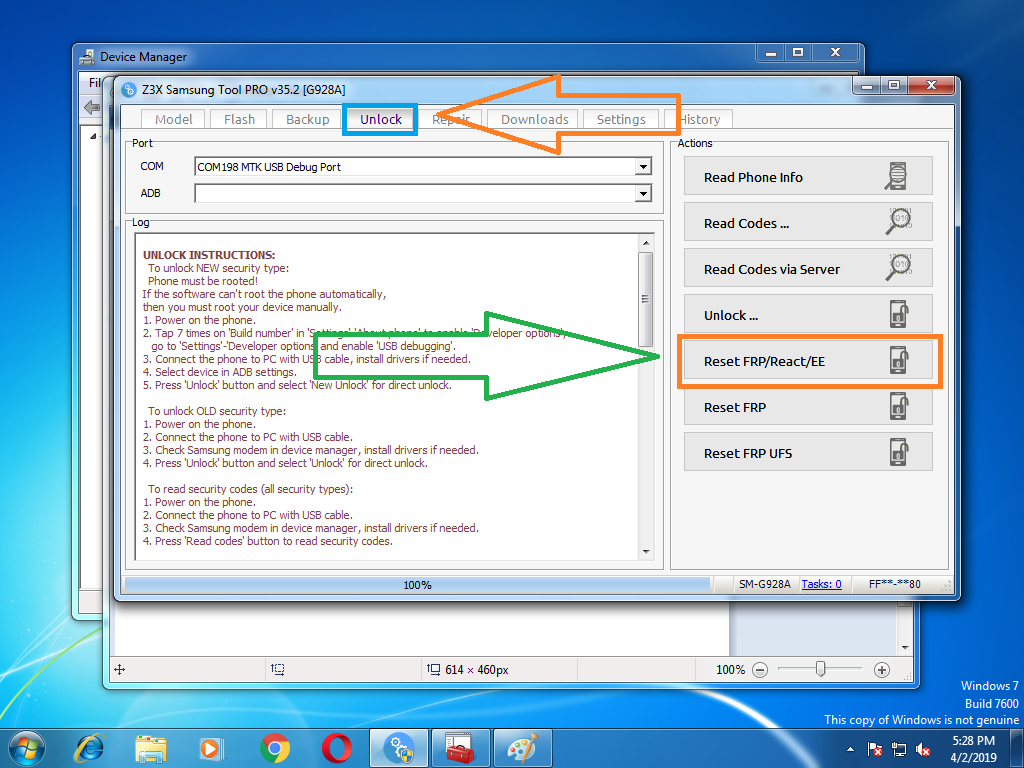Image resolution: width=1024 pixels, height=768 pixels.
Task: Launch Google Chrome from taskbar
Action: (275, 748)
